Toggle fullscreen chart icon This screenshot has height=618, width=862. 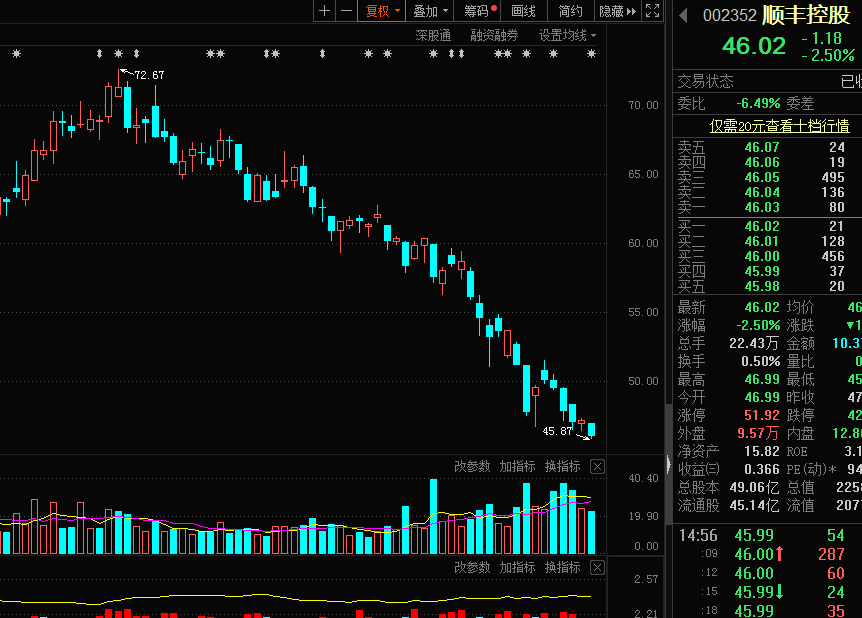click(x=653, y=10)
